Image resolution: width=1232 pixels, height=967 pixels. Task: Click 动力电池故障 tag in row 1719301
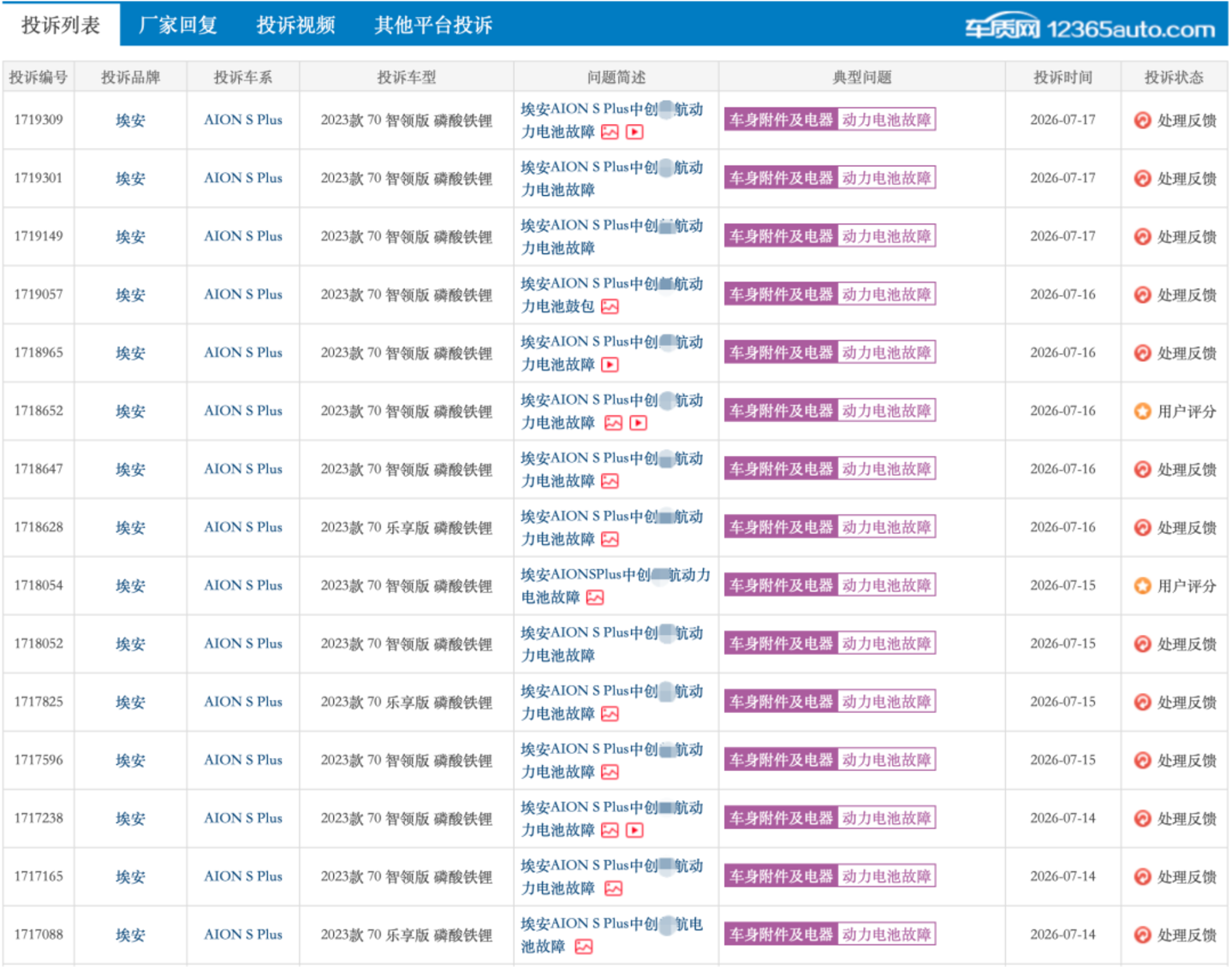coord(886,178)
